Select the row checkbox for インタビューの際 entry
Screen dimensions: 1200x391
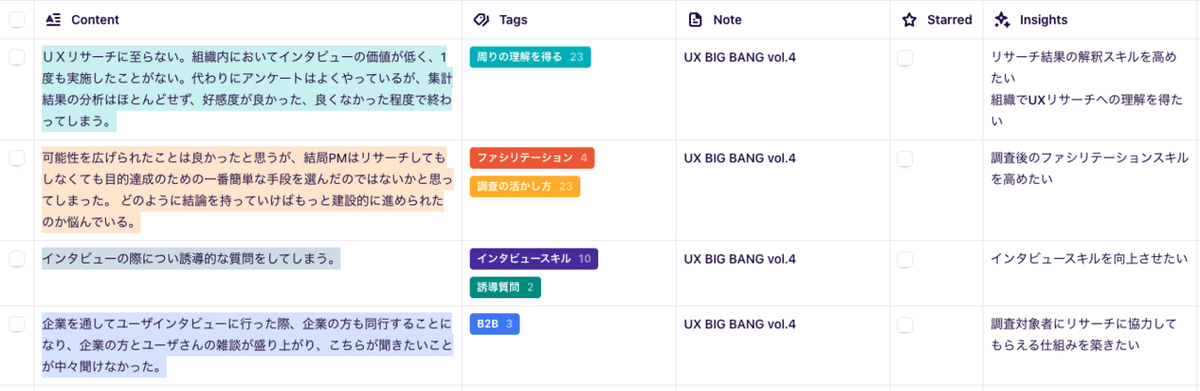tap(17, 259)
